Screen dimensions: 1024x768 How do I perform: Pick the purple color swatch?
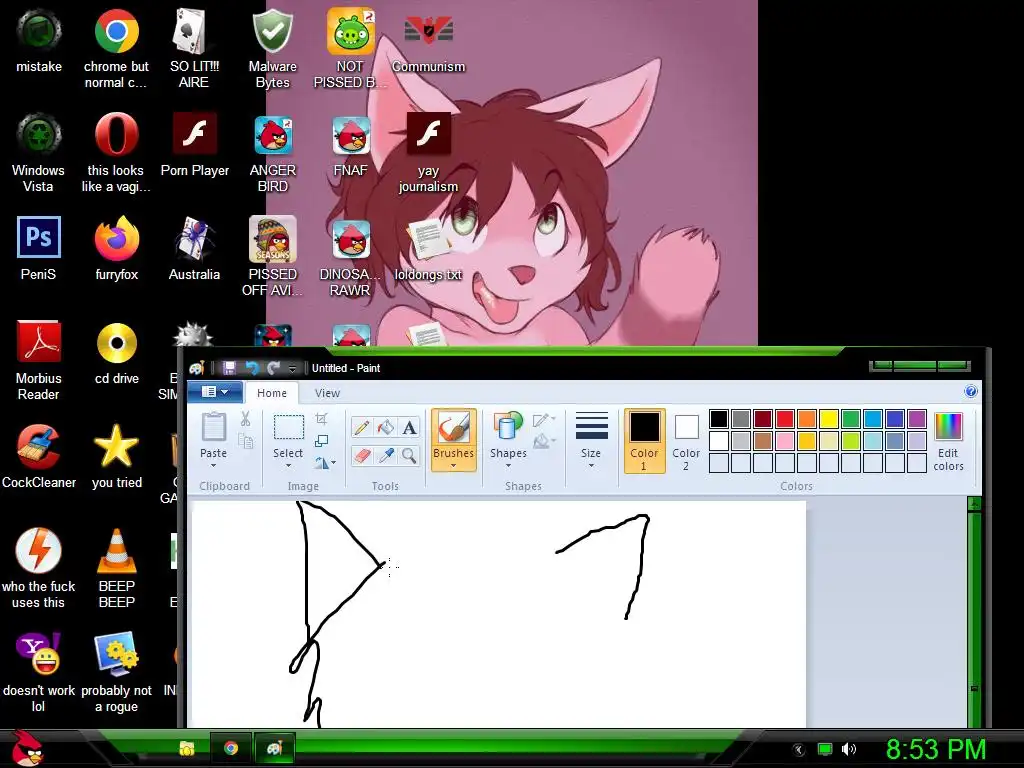click(x=917, y=419)
